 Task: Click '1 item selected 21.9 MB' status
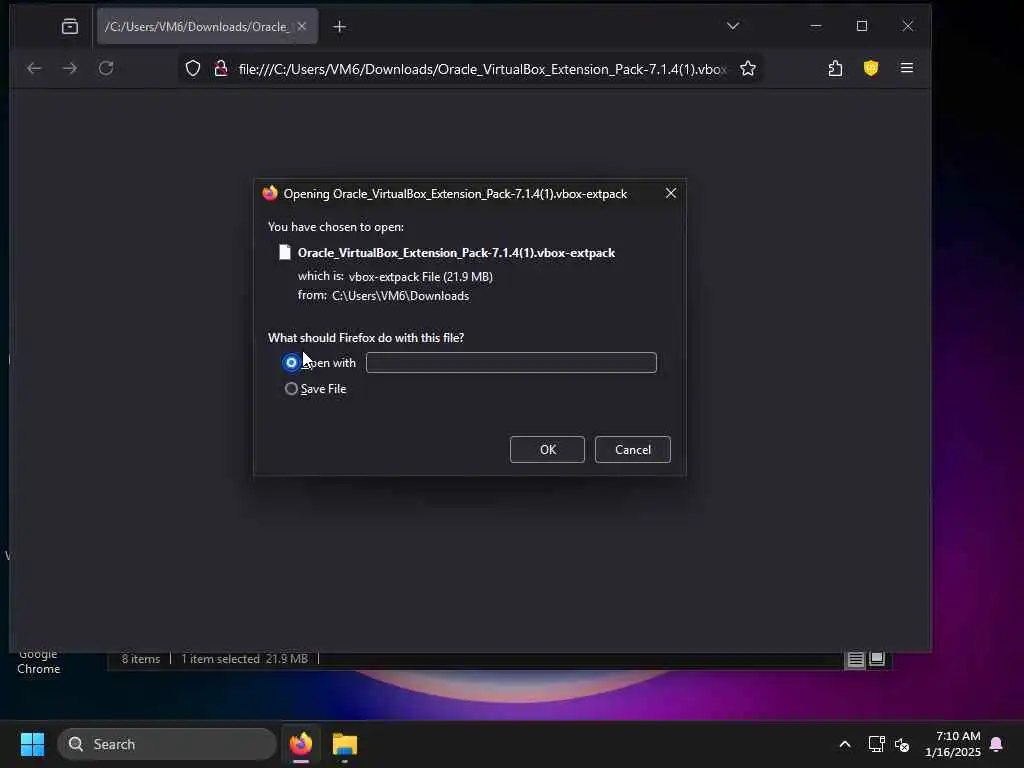[x=244, y=659]
